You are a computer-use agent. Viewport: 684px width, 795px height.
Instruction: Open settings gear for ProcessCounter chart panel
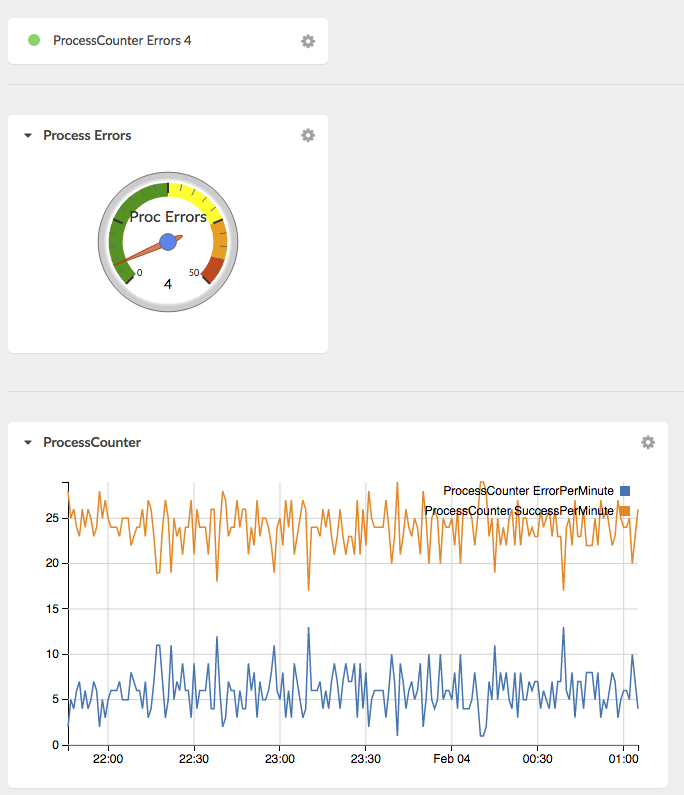click(x=648, y=442)
